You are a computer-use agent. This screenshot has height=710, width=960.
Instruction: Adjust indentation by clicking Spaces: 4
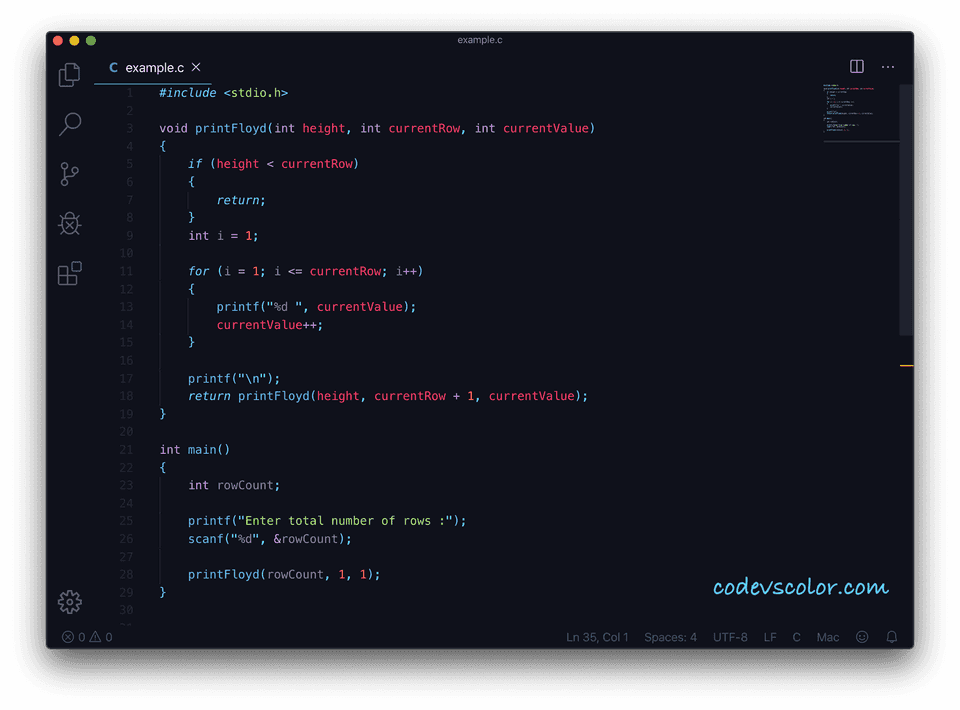[x=670, y=637]
